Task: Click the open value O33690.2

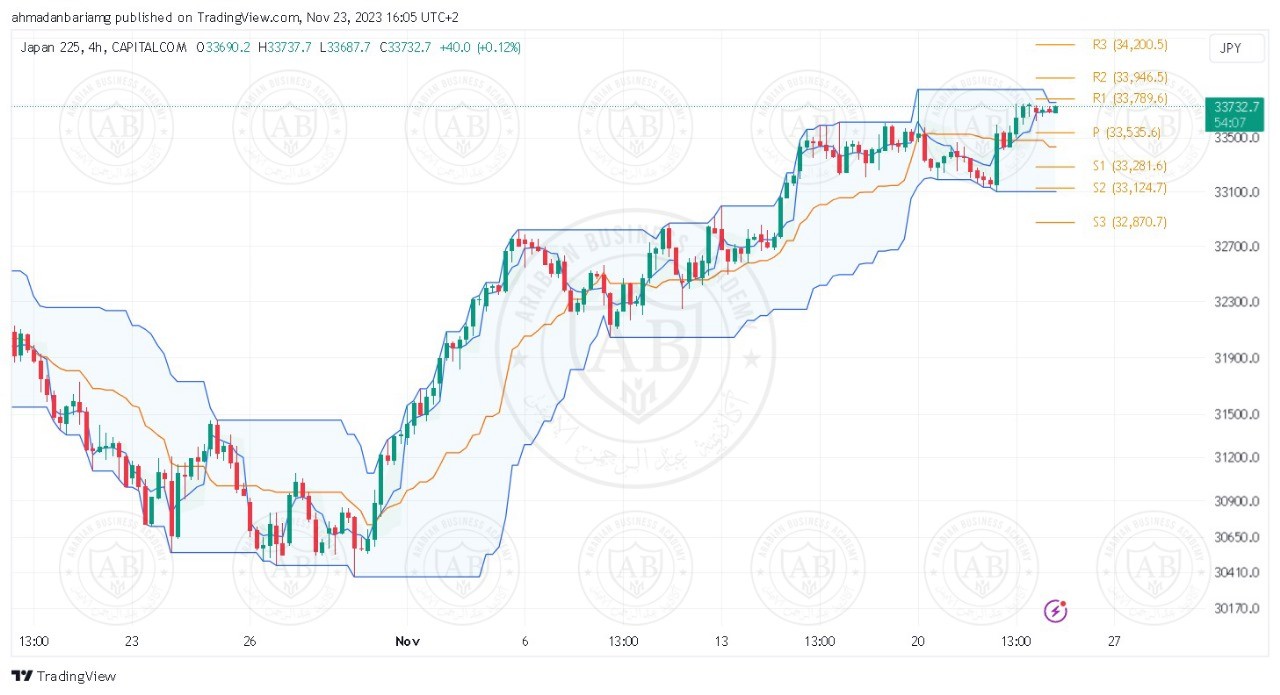Action: click(223, 47)
